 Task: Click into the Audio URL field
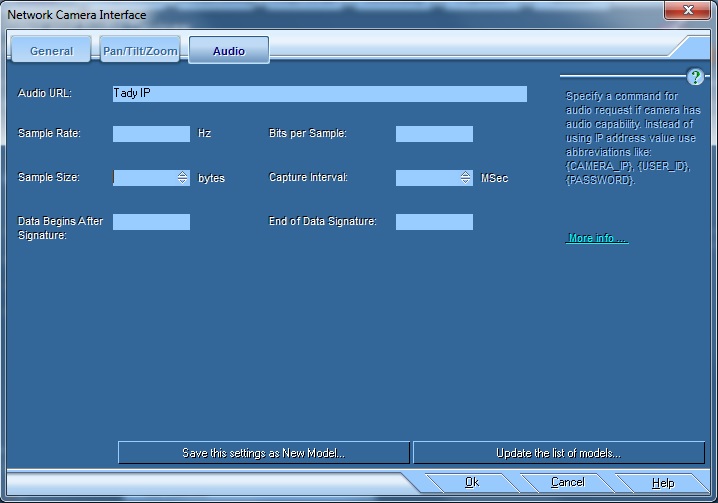click(320, 94)
